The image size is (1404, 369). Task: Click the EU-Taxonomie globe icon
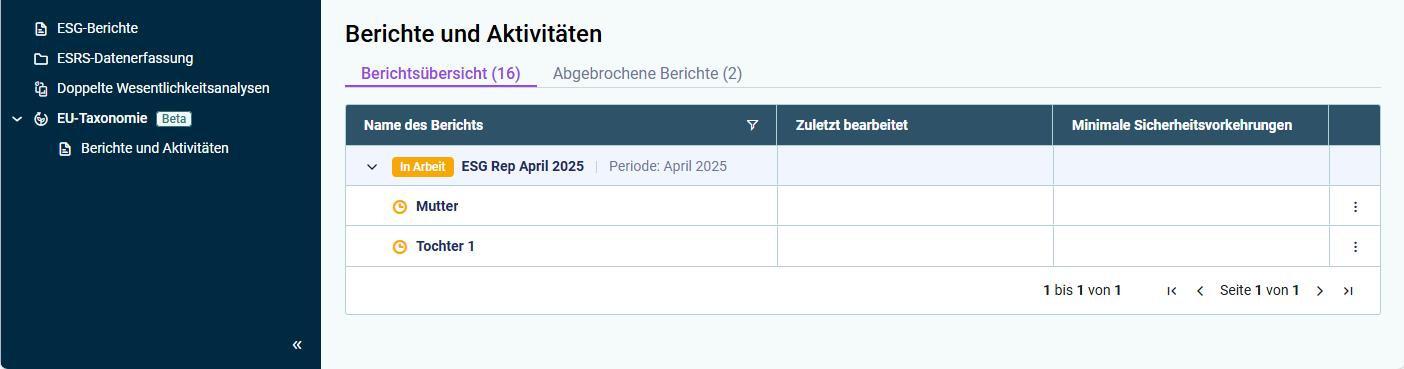pyautogui.click(x=41, y=119)
